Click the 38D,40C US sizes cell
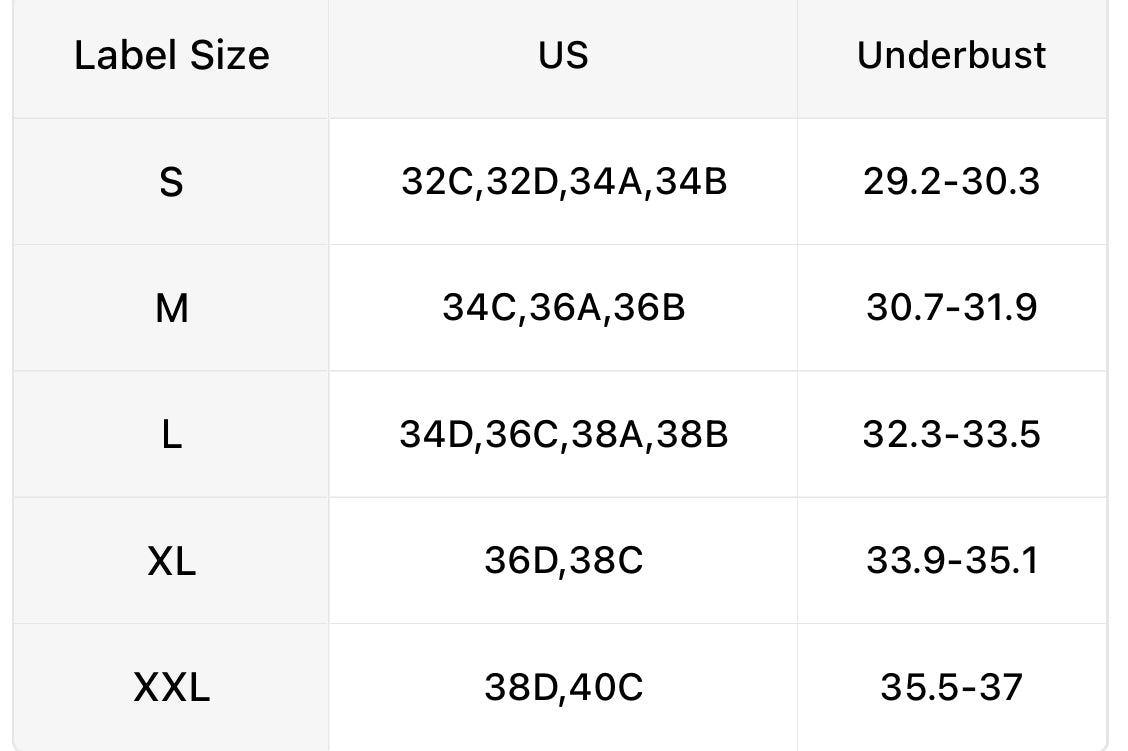The image size is (1128, 751). (563, 687)
